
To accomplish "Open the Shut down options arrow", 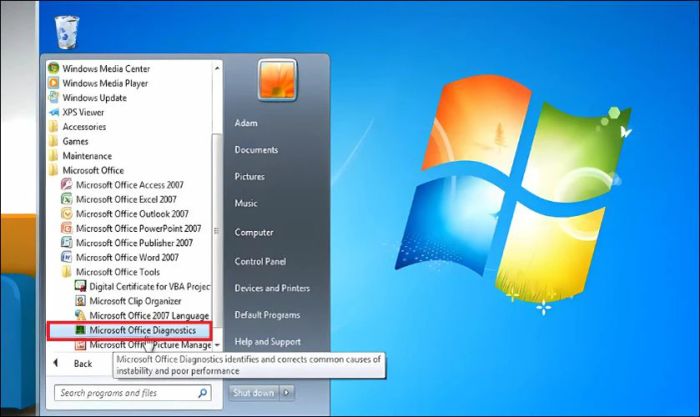I will click(287, 392).
